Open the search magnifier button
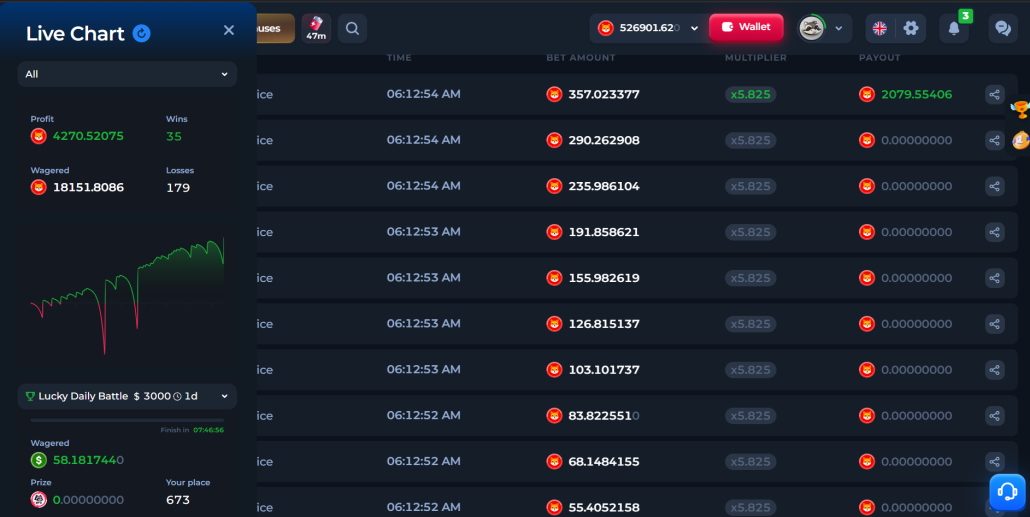The height and width of the screenshot is (517, 1030). [x=352, y=28]
